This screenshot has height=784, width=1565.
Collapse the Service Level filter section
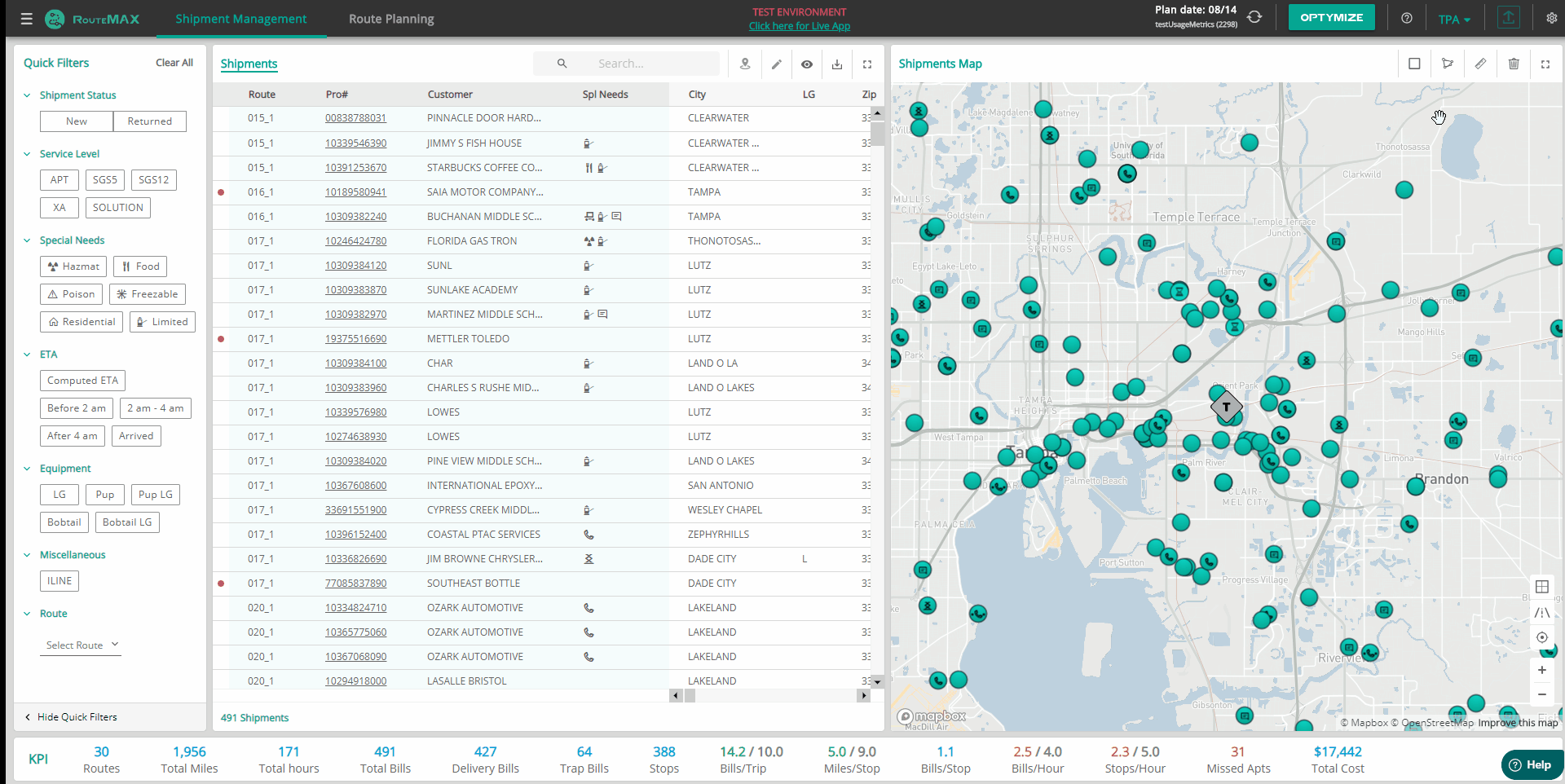pos(27,154)
